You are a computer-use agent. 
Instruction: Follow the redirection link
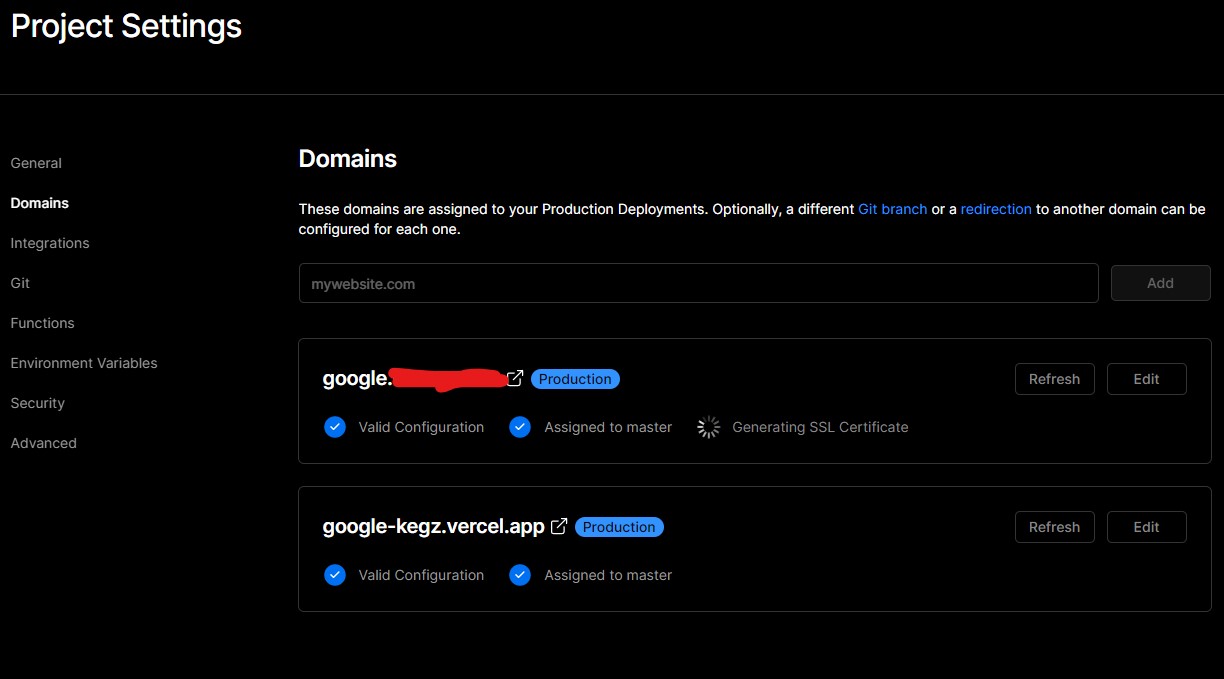pyautogui.click(x=996, y=209)
